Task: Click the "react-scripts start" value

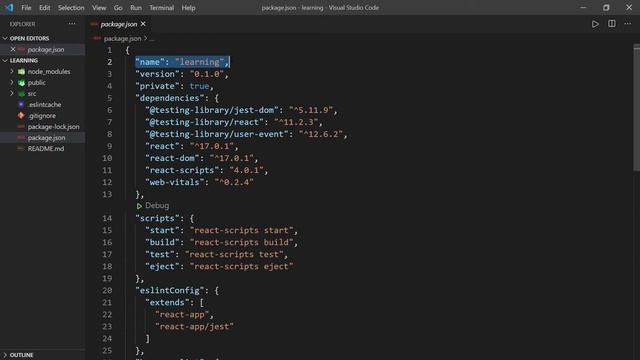Action: tap(241, 230)
